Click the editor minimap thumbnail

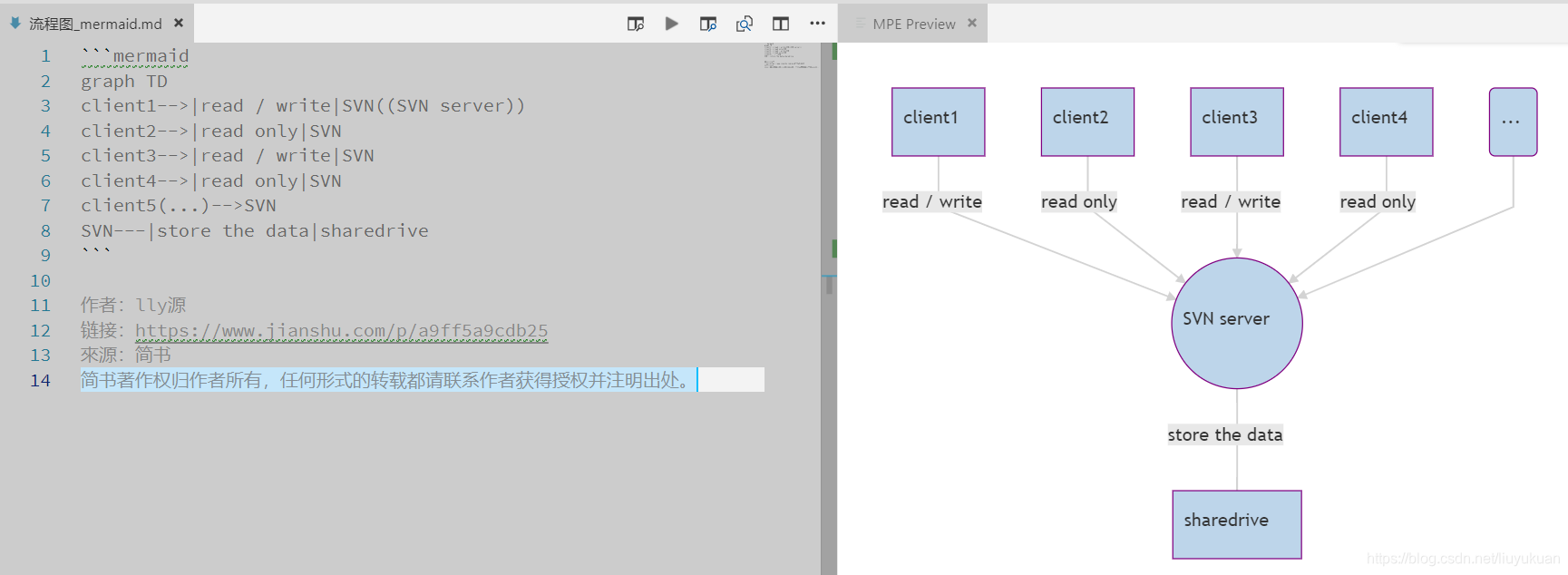click(x=790, y=55)
